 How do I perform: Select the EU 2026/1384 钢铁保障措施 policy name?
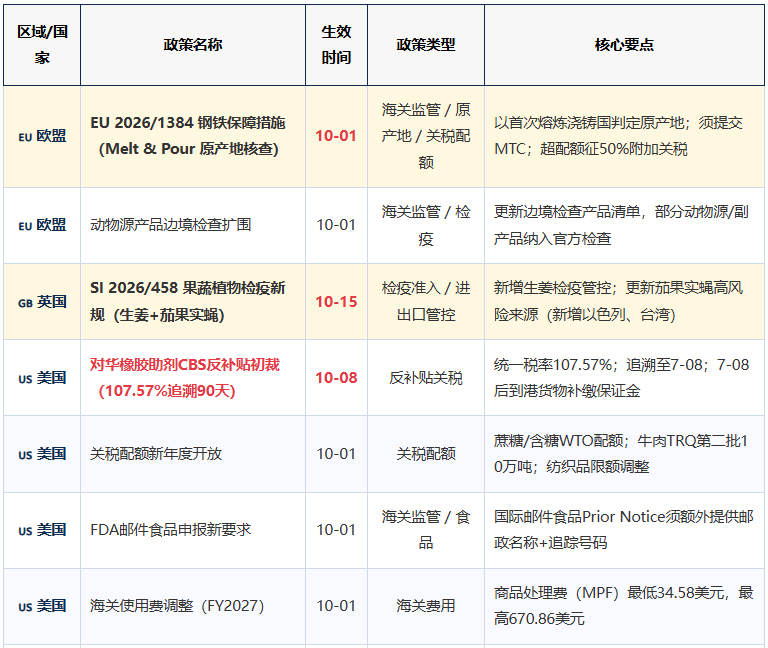click(188, 136)
